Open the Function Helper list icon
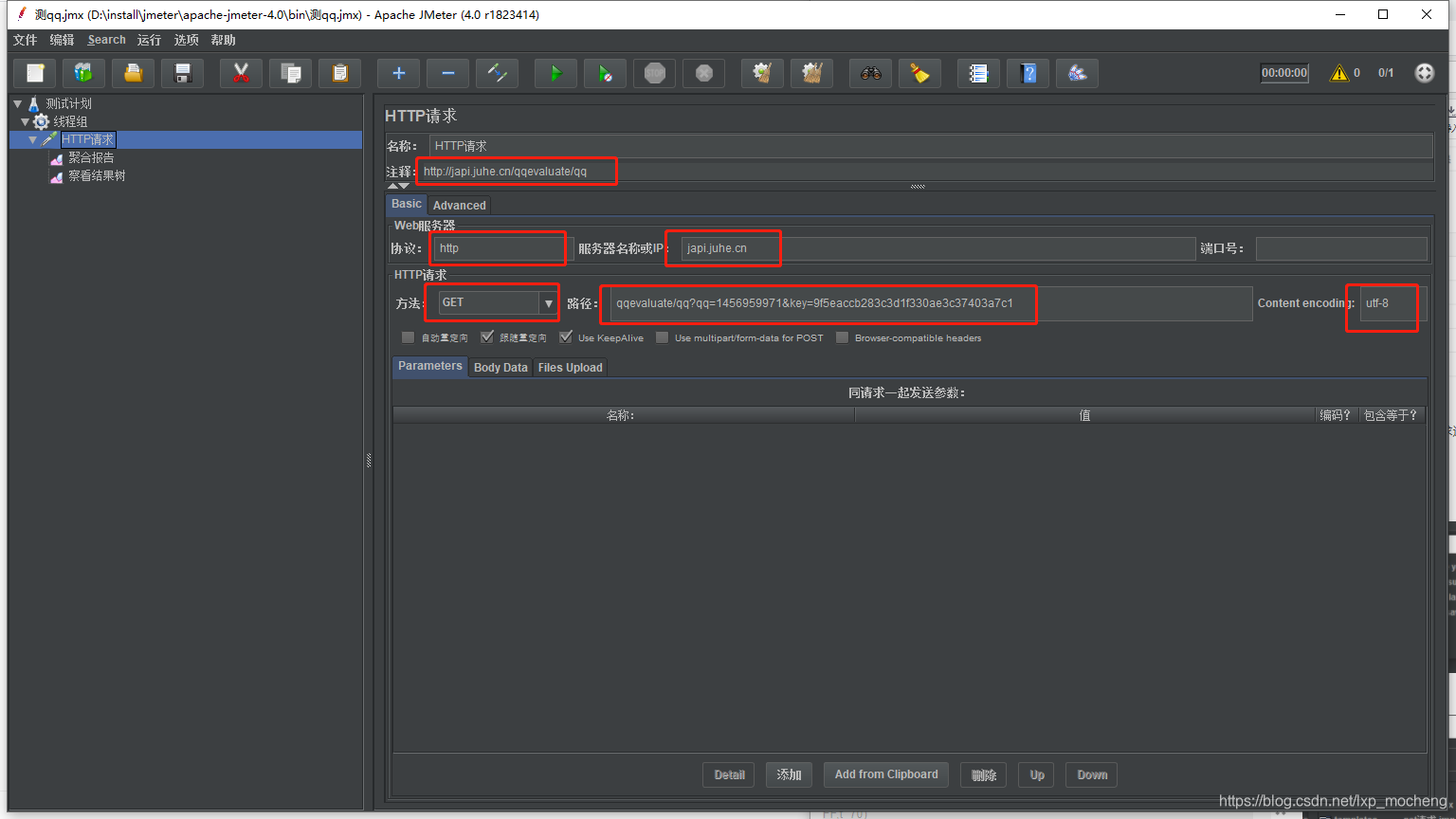Viewport: 1456px width, 819px height. (x=978, y=73)
